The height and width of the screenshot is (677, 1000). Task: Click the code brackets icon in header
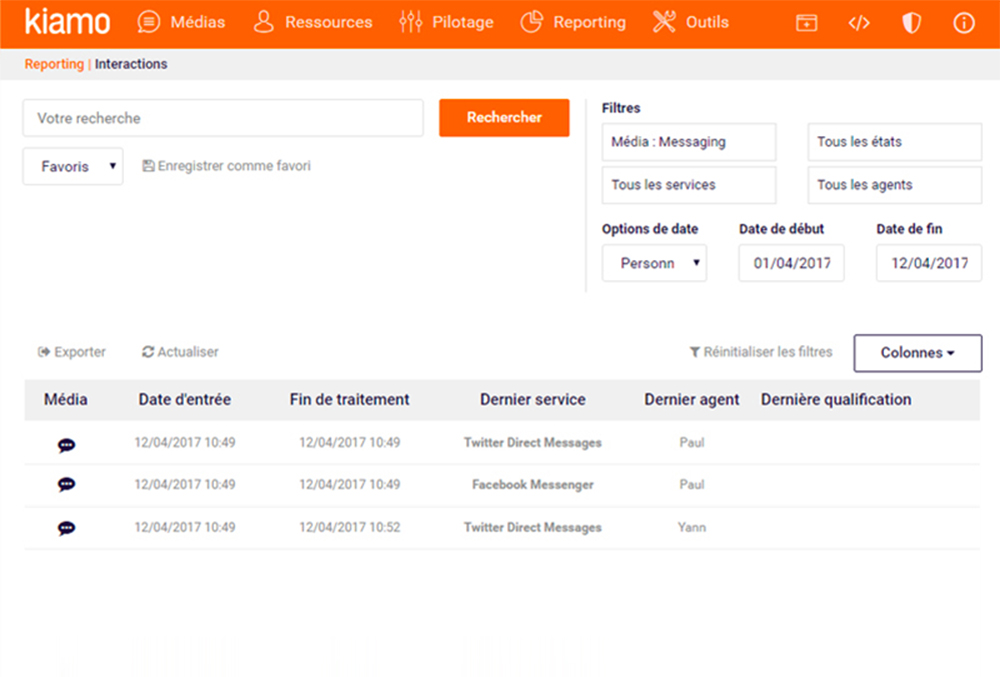(859, 23)
